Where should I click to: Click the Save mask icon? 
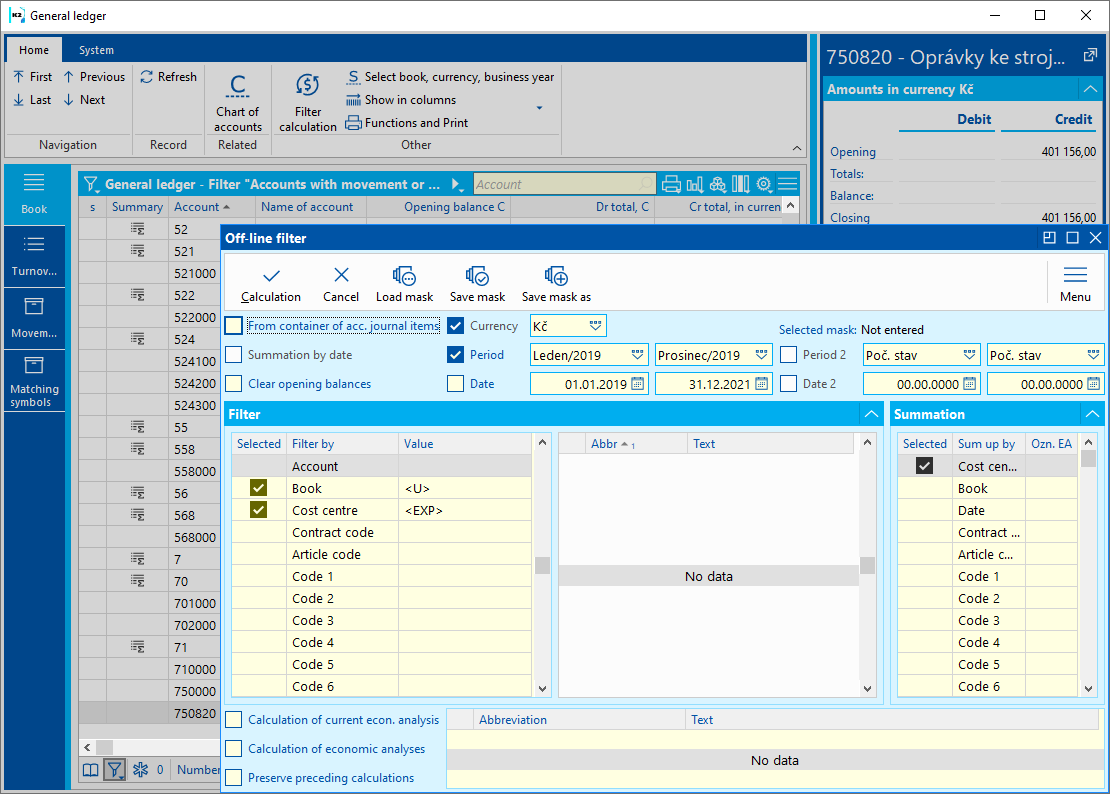477,276
